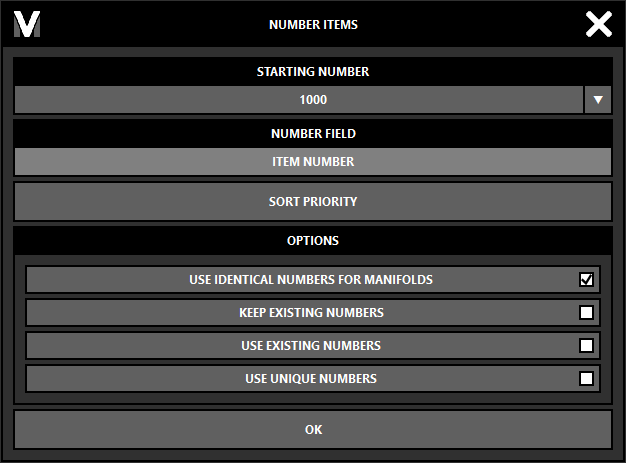Click the Number Items dialog title text

[312, 25]
